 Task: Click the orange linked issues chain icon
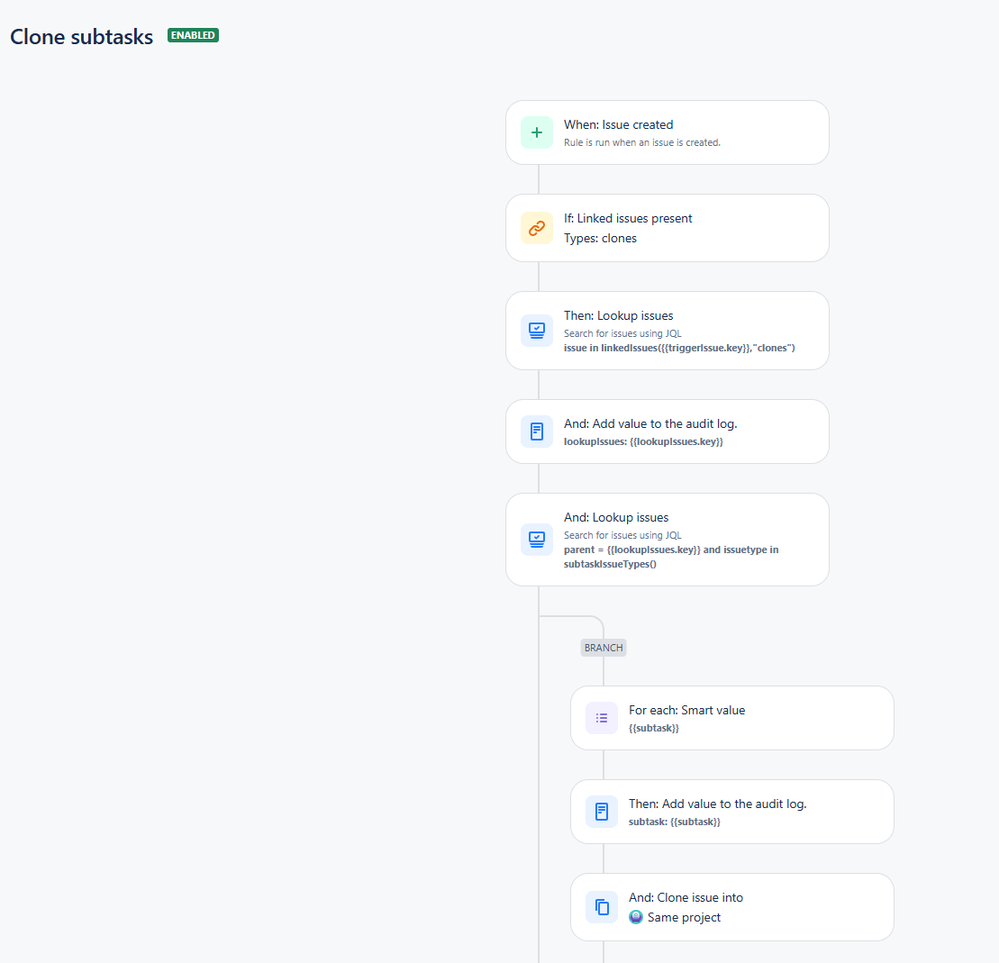[536, 228]
